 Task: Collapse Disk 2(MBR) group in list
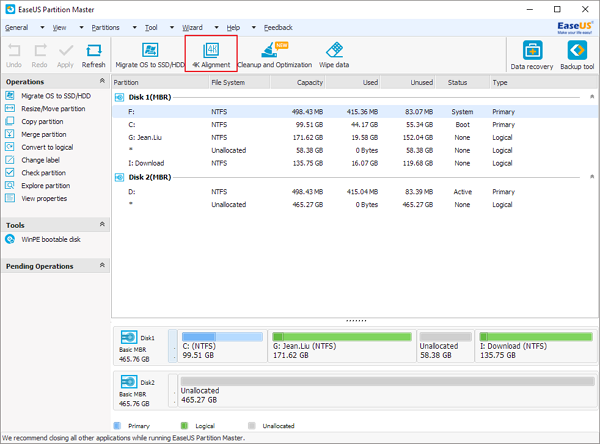(x=592, y=177)
